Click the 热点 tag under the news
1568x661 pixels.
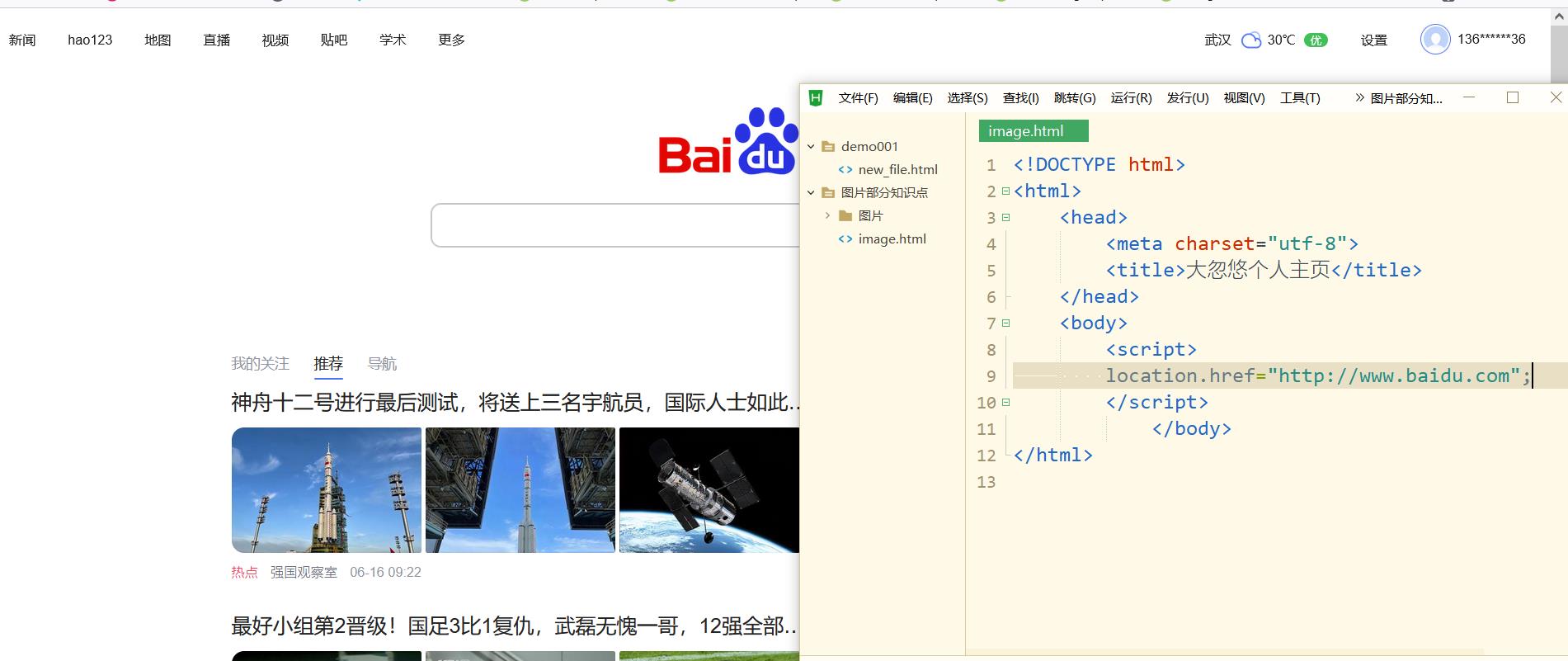pyautogui.click(x=244, y=572)
